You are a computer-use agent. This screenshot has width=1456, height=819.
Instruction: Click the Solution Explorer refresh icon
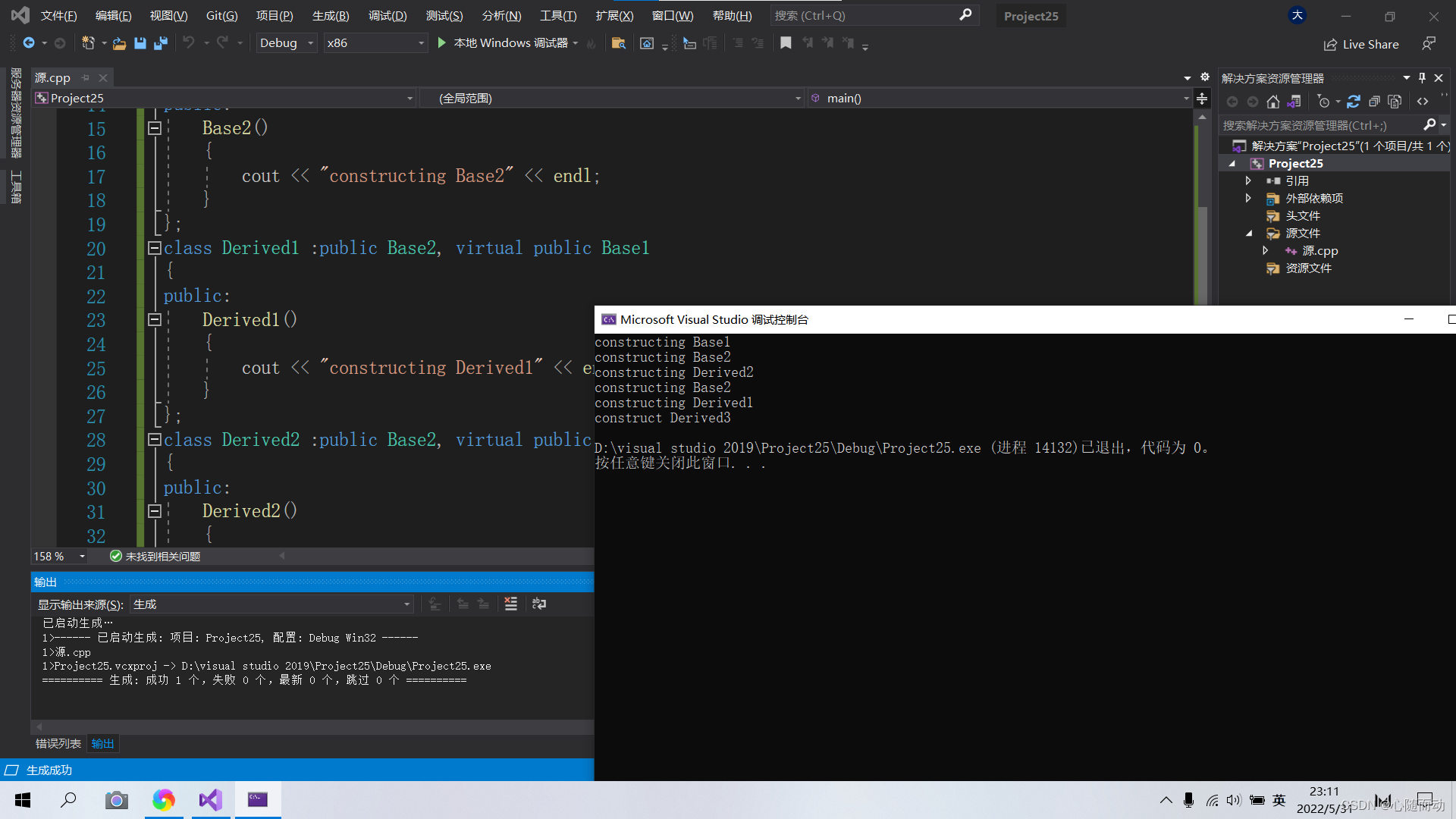coord(1353,102)
